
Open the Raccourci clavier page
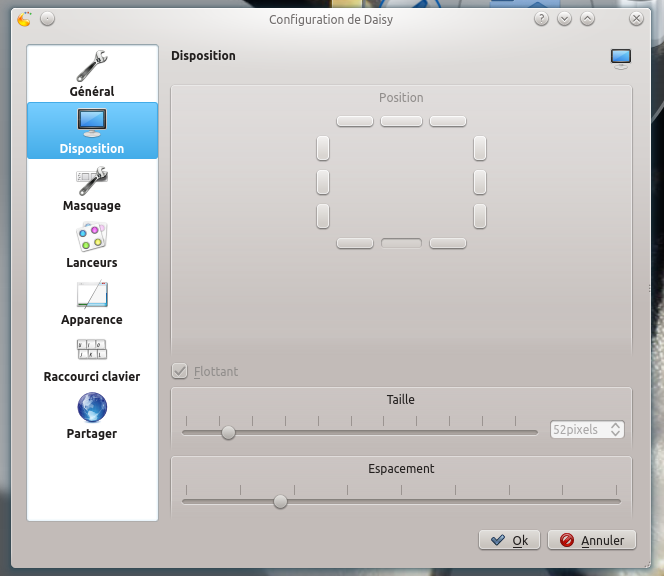[x=92, y=359]
